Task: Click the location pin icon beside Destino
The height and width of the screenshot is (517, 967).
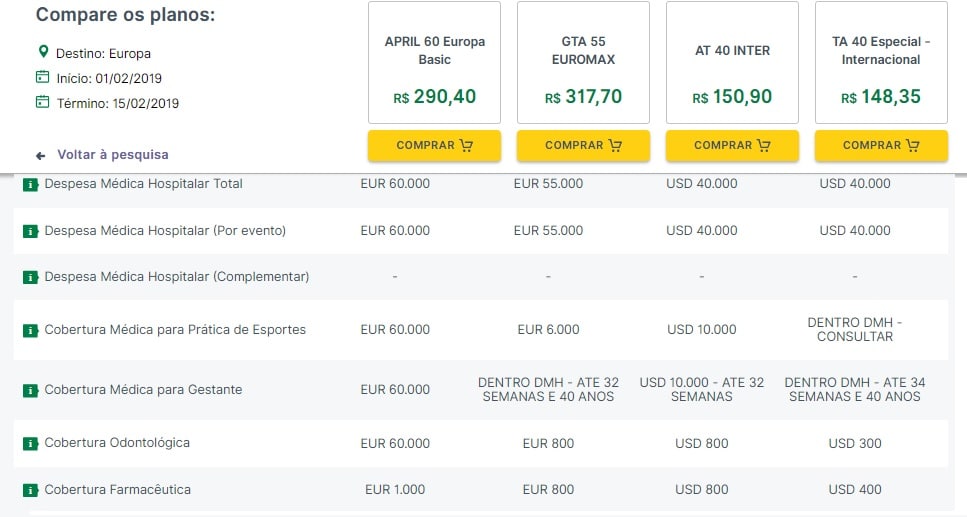Action: (x=43, y=52)
